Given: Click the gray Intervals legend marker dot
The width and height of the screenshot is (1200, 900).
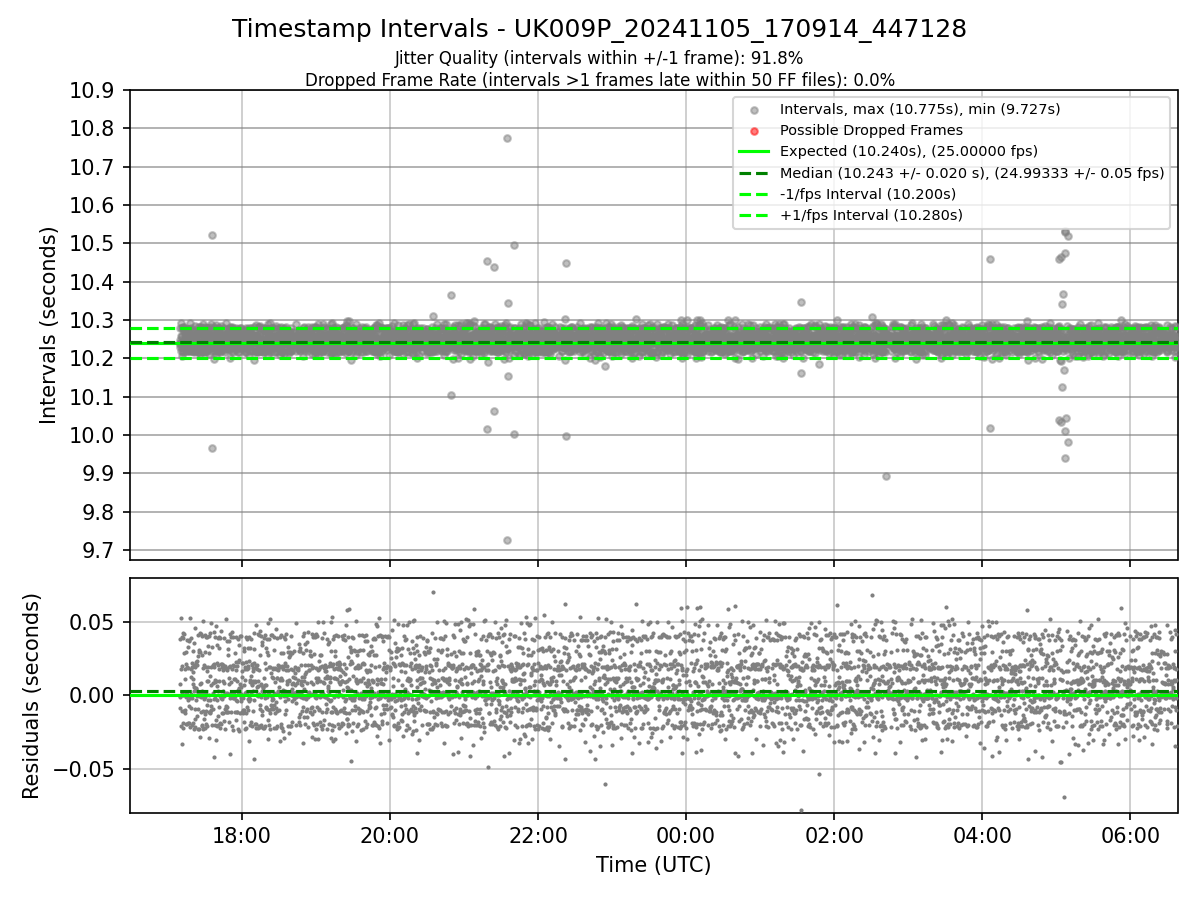Looking at the screenshot, I should coord(755,109).
